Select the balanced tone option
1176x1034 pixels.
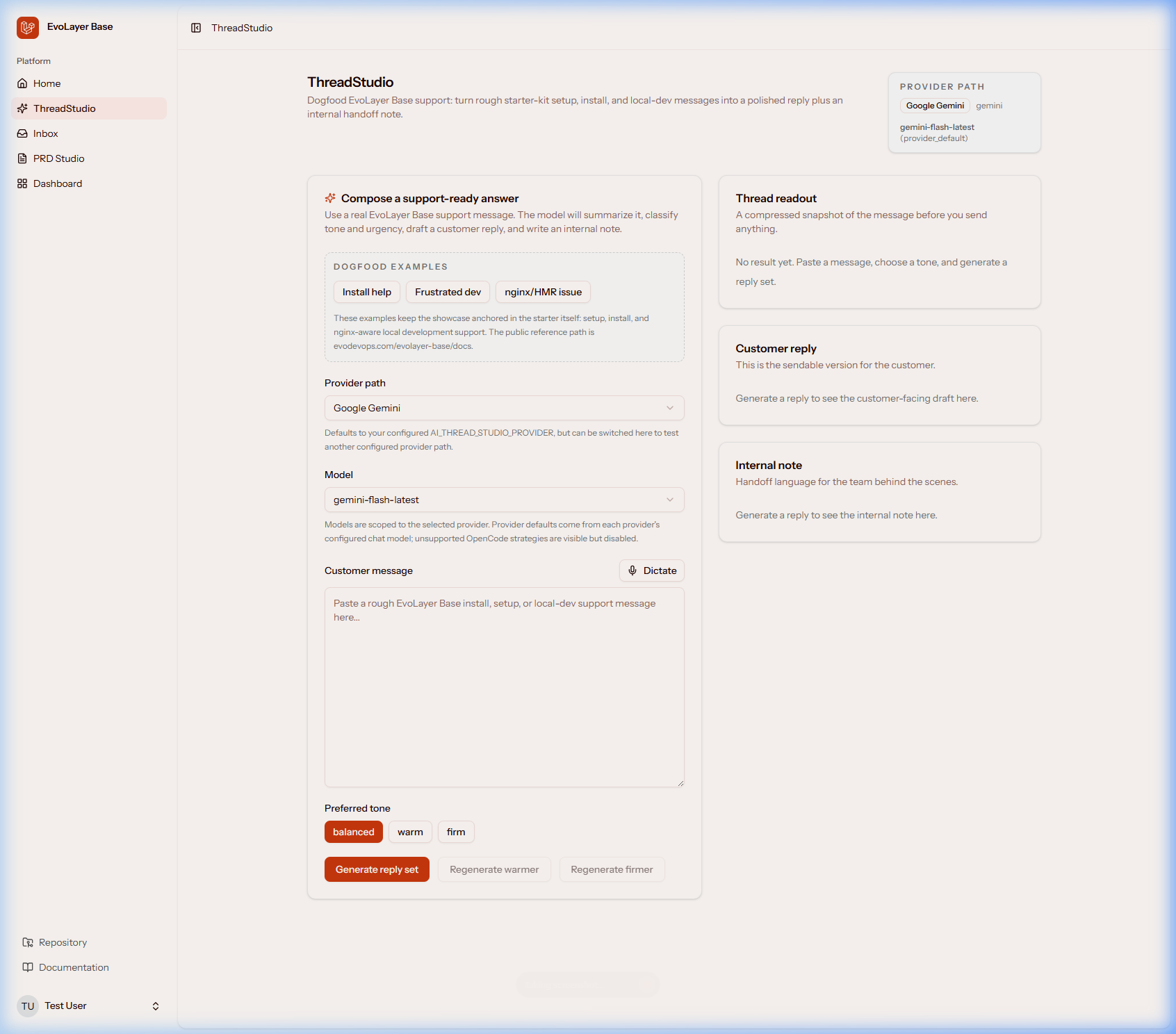click(x=354, y=832)
